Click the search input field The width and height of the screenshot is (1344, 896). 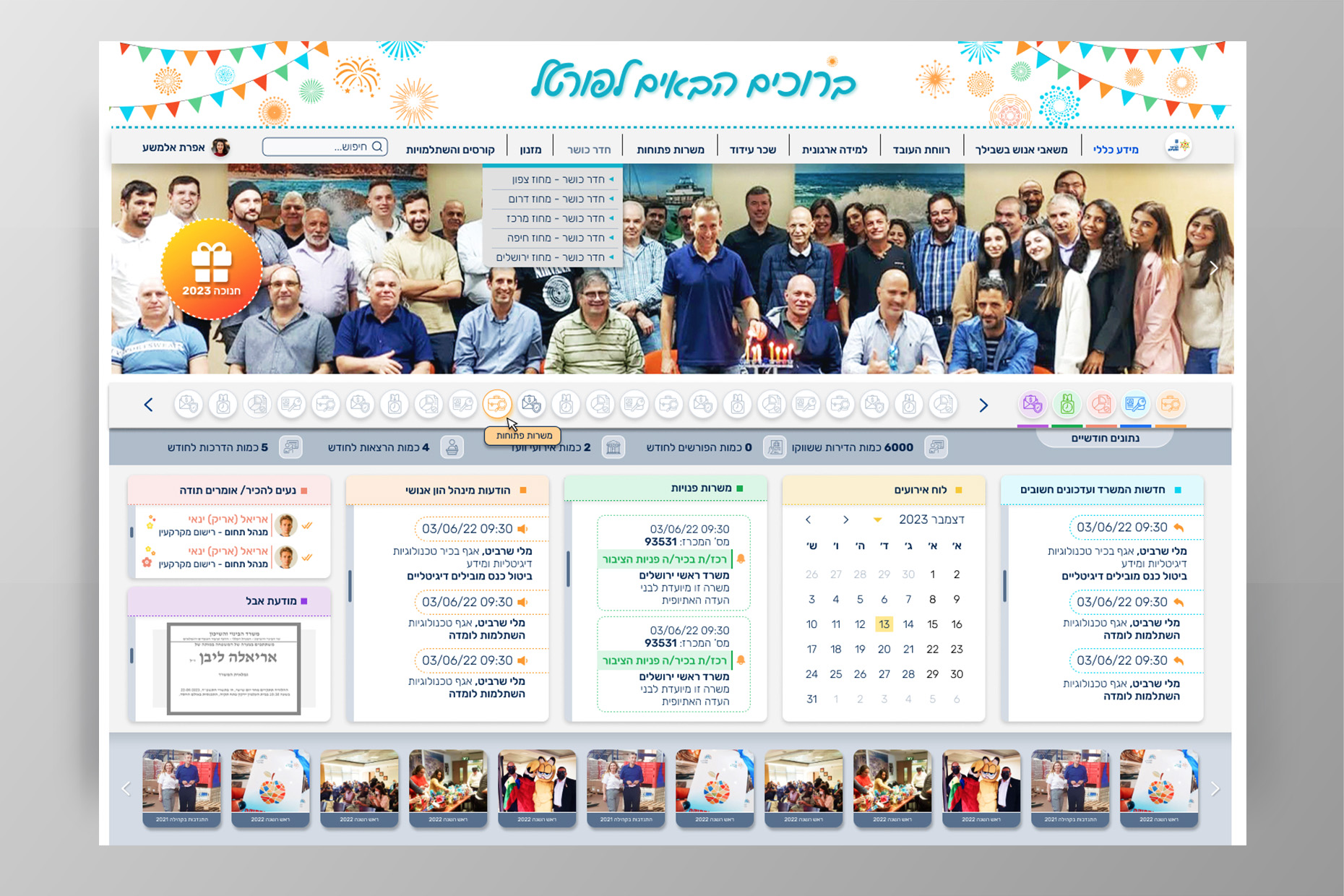pos(325,147)
